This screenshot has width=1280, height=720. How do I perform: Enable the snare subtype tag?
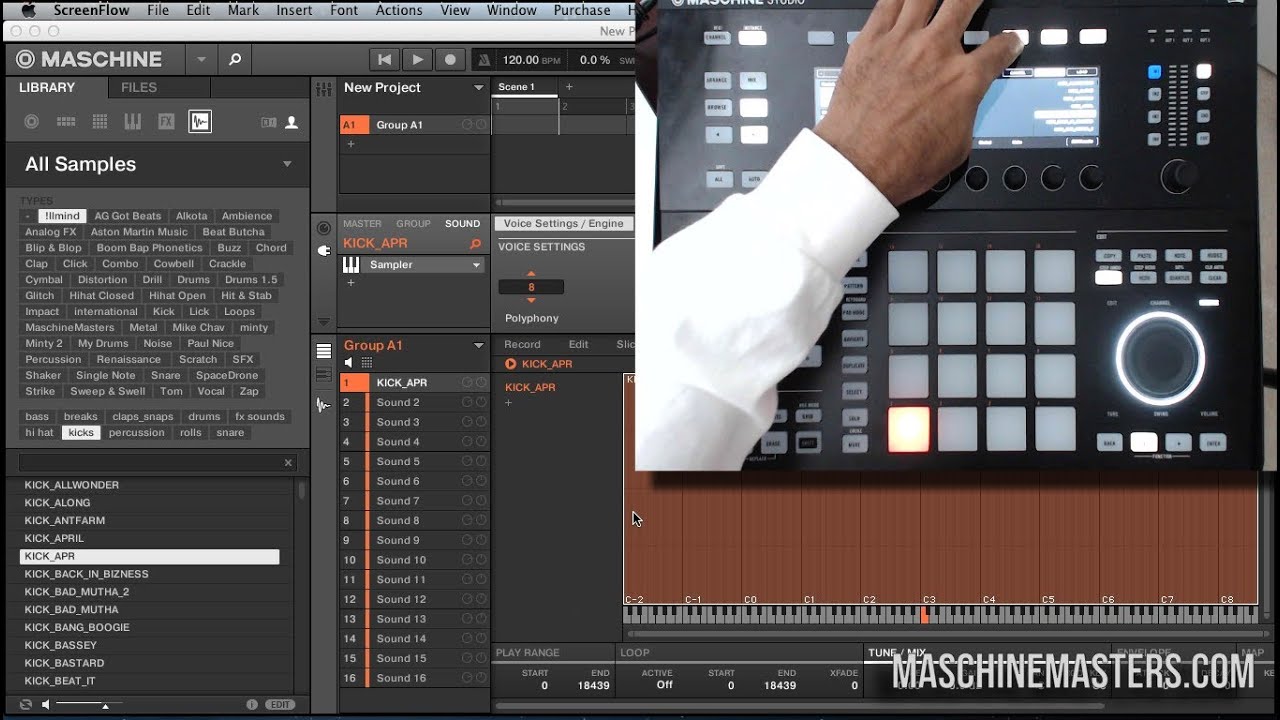(230, 433)
